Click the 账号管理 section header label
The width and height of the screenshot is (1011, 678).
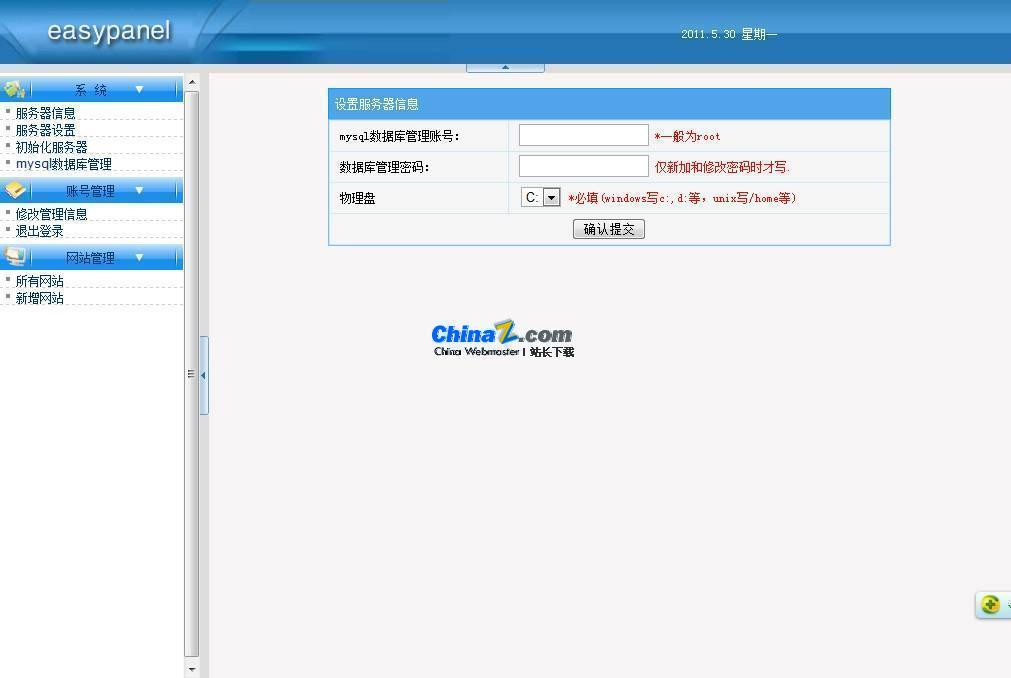pos(90,191)
